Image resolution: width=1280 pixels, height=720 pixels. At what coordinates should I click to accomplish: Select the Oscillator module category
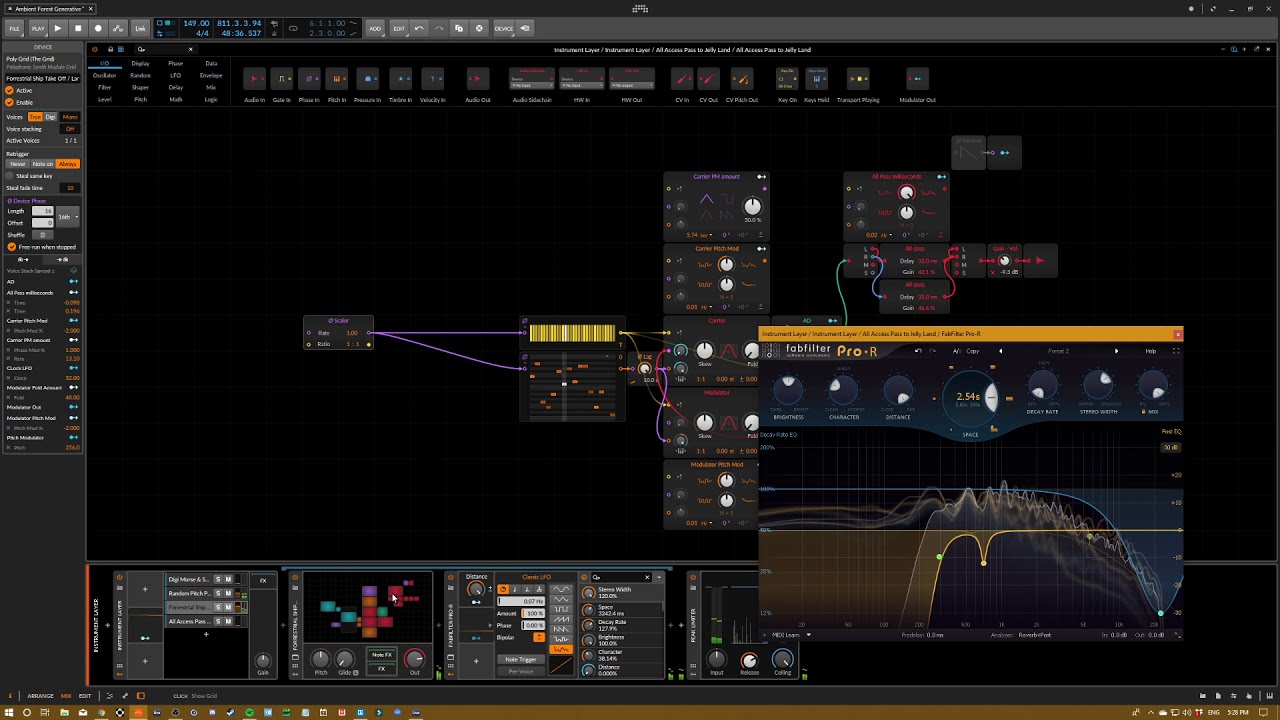coord(104,75)
